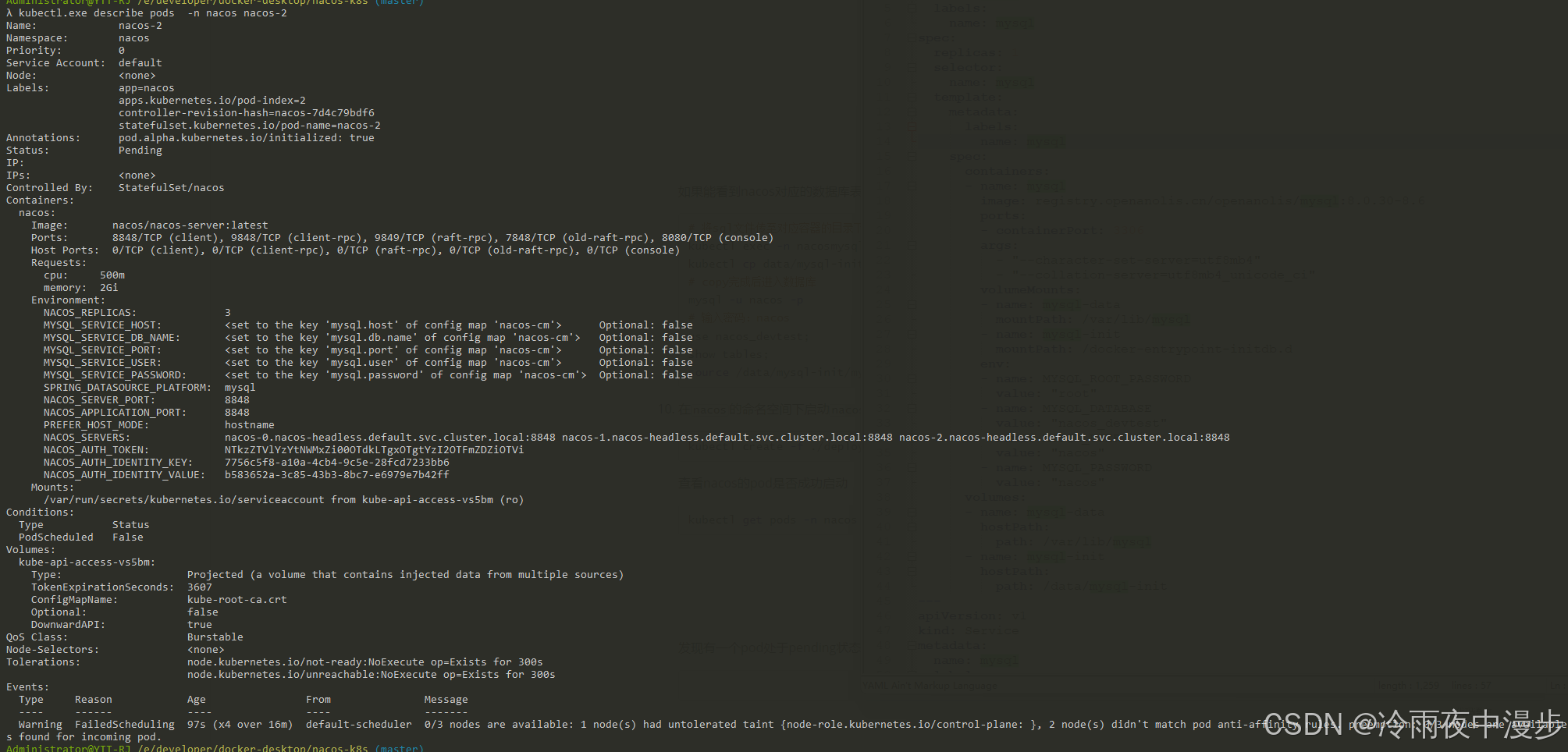Click the memory request value '2Gi'
The height and width of the screenshot is (752, 1568).
109,288
